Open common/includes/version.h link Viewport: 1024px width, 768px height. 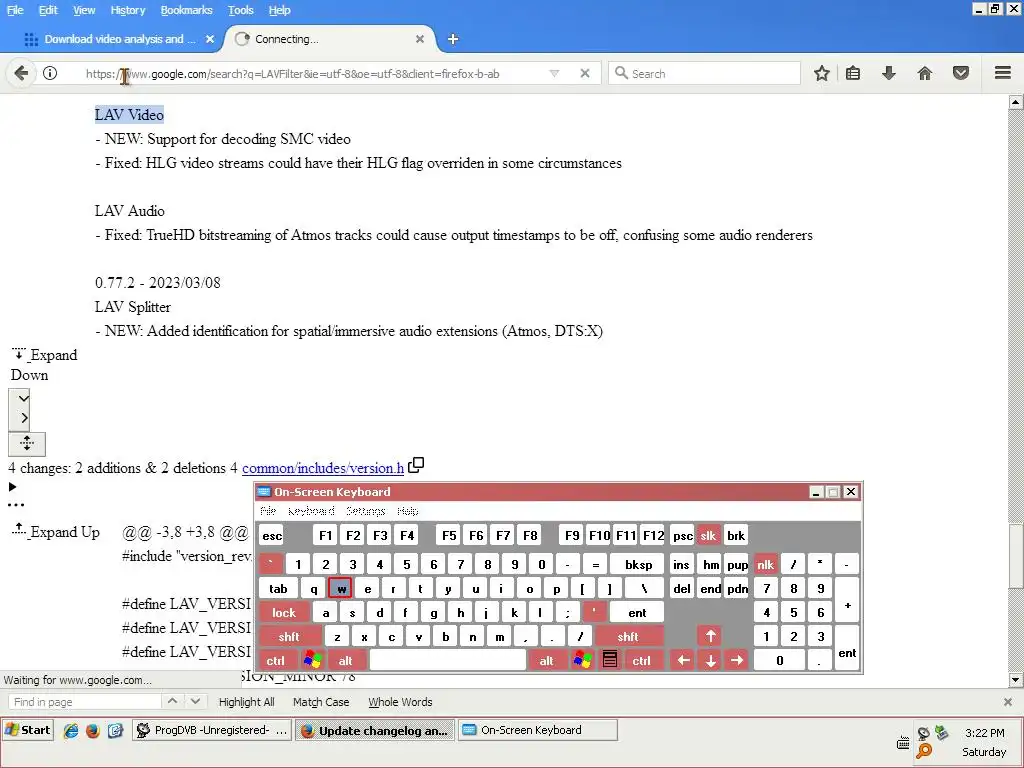click(323, 468)
